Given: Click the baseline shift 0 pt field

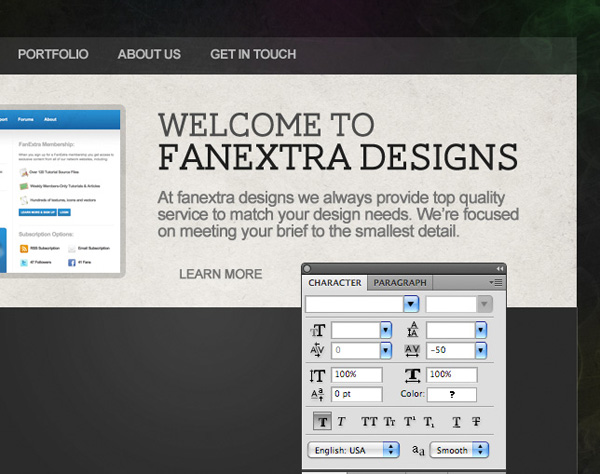Looking at the screenshot, I should coord(357,394).
